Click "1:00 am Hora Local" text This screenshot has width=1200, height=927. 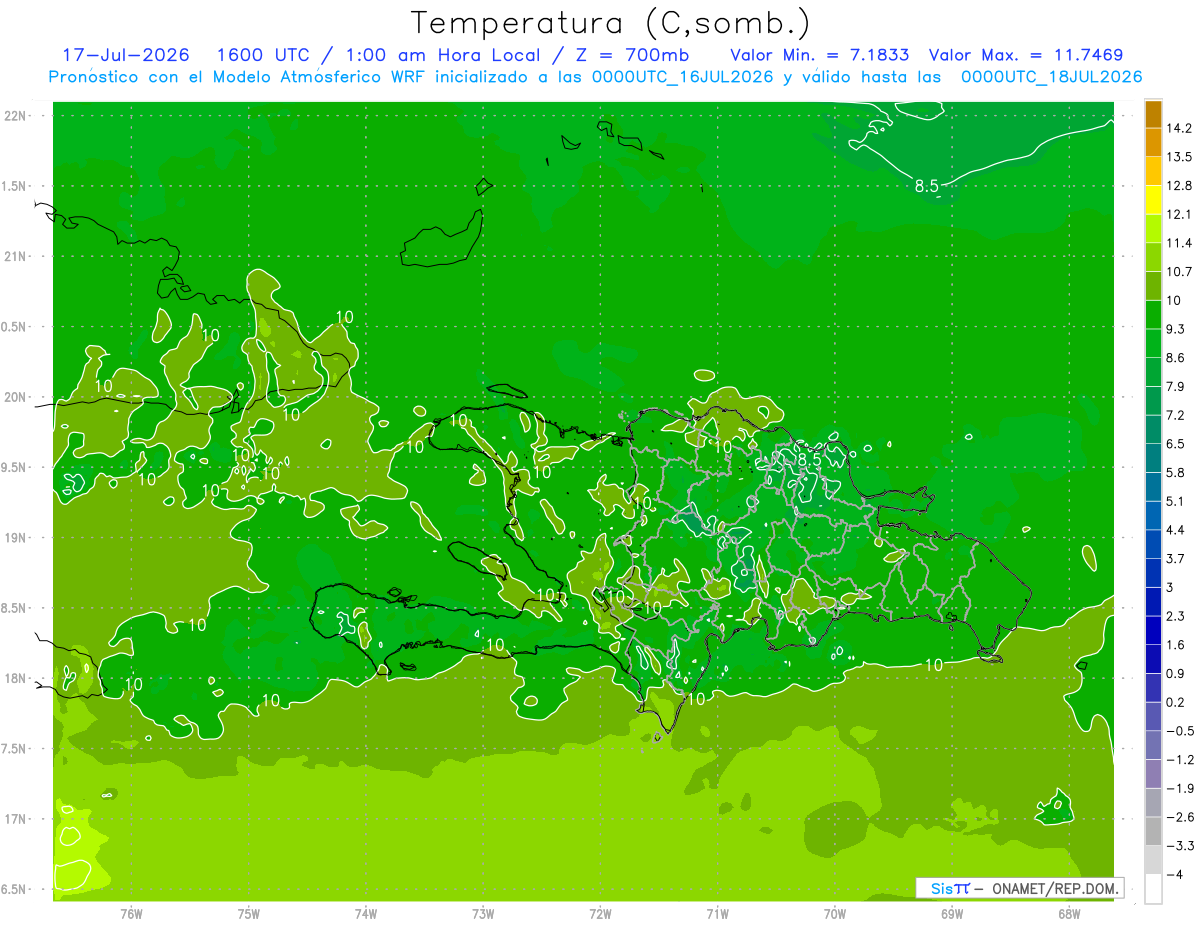click(x=442, y=55)
